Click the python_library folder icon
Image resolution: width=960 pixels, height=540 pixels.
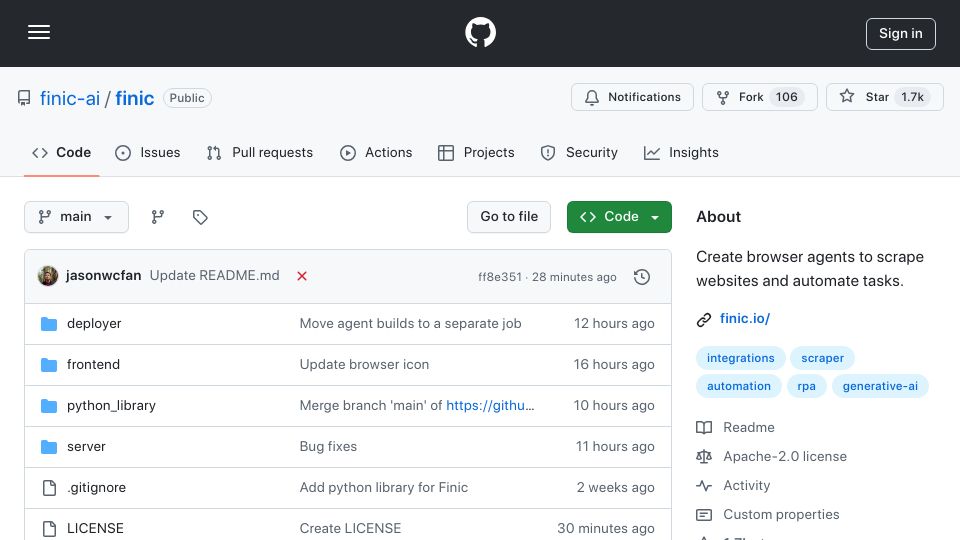click(49, 406)
